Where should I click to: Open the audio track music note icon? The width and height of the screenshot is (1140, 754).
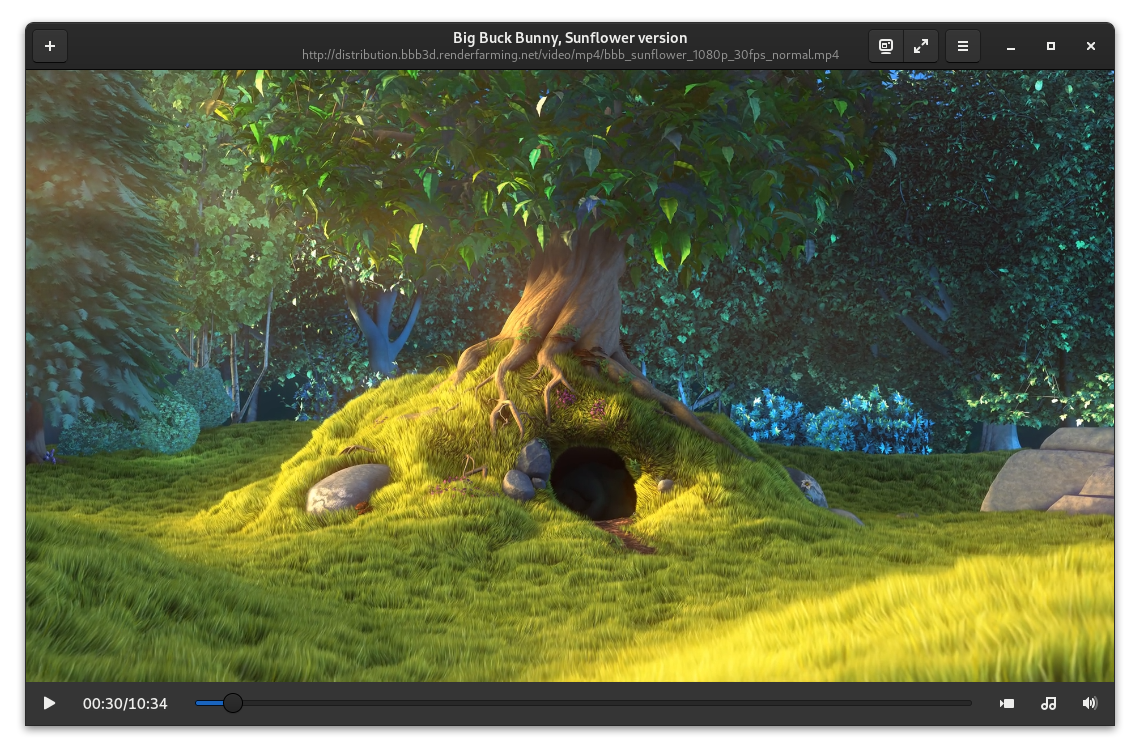pos(1048,703)
